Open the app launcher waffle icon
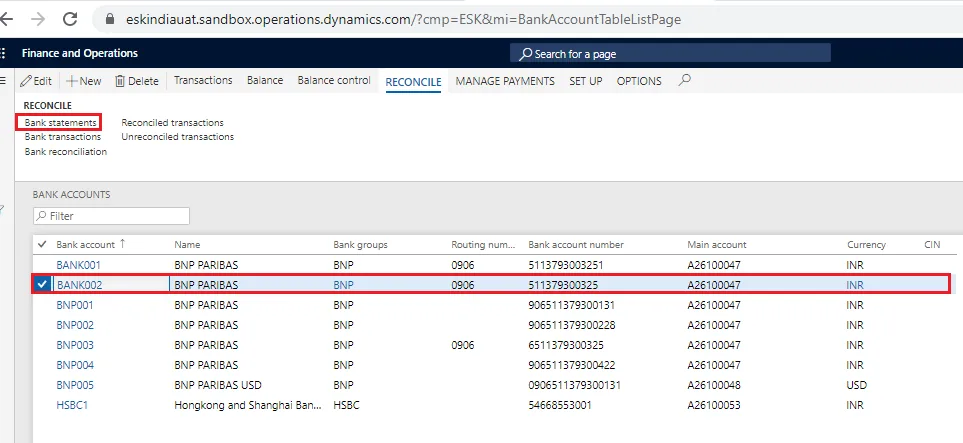963x443 pixels. (x=2, y=53)
